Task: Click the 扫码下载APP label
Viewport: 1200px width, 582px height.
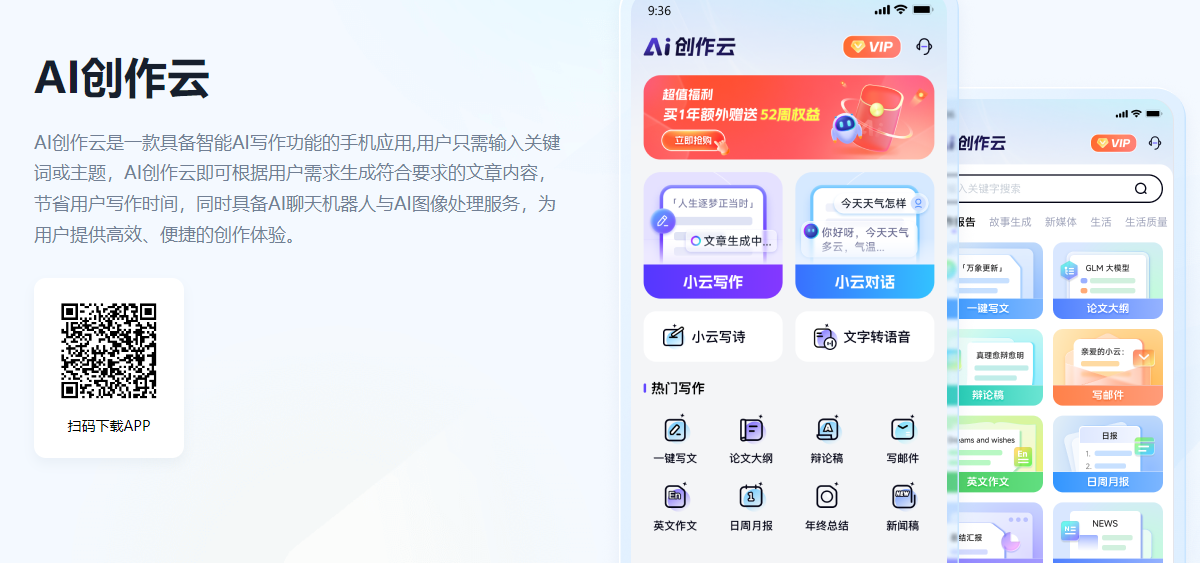Action: [109, 426]
